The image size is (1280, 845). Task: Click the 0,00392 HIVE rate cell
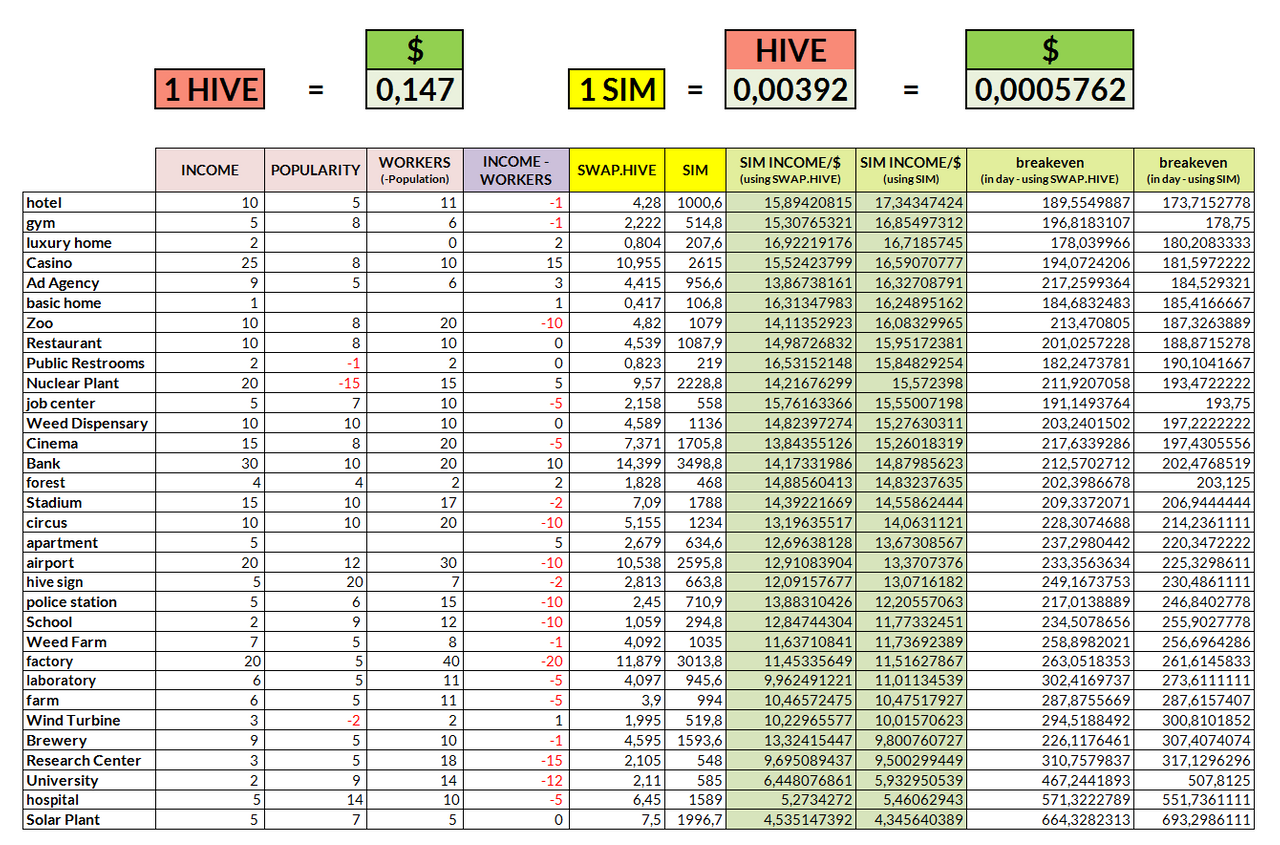pyautogui.click(x=790, y=90)
